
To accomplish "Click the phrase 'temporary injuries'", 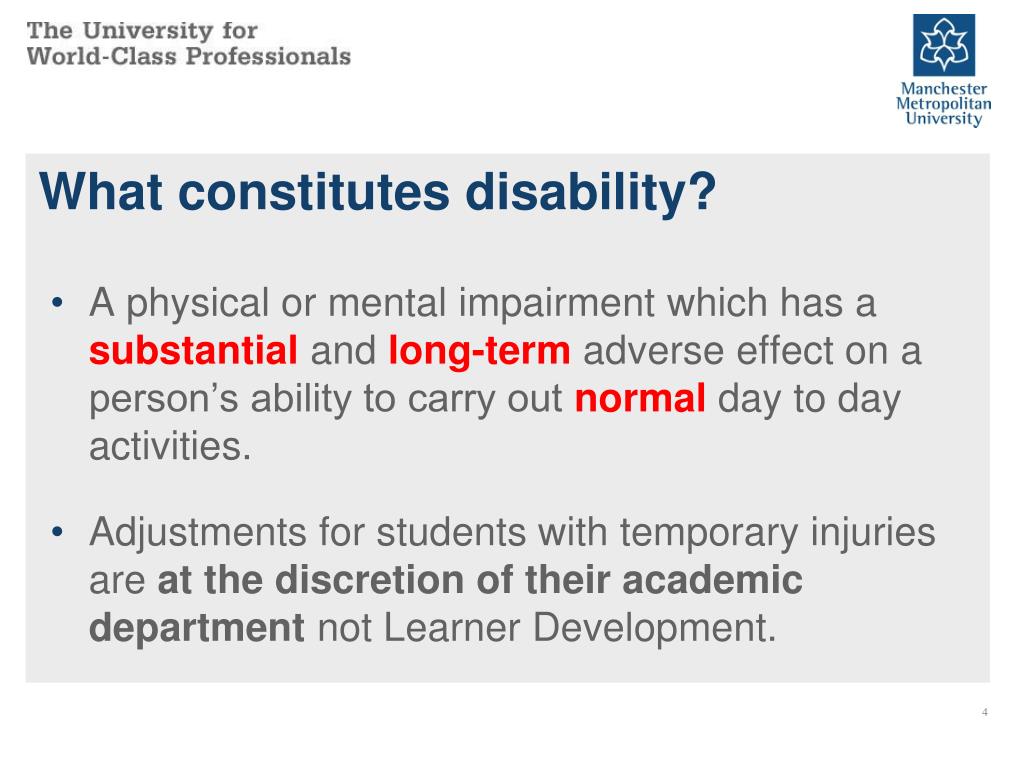I will (778, 533).
